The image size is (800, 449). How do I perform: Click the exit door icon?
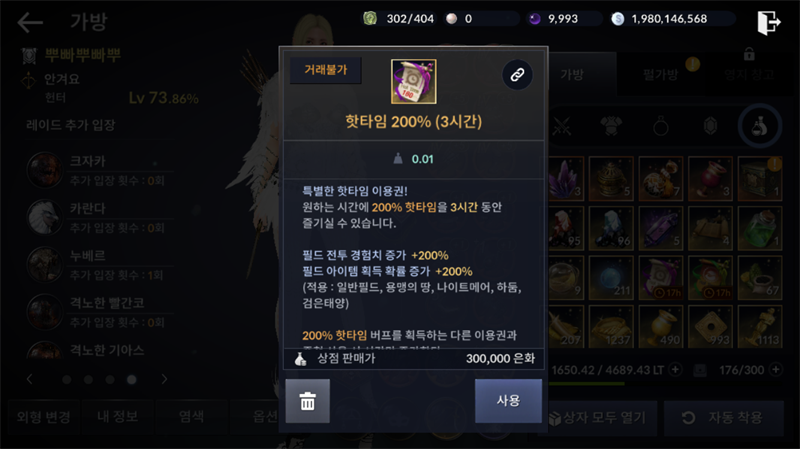[x=769, y=22]
